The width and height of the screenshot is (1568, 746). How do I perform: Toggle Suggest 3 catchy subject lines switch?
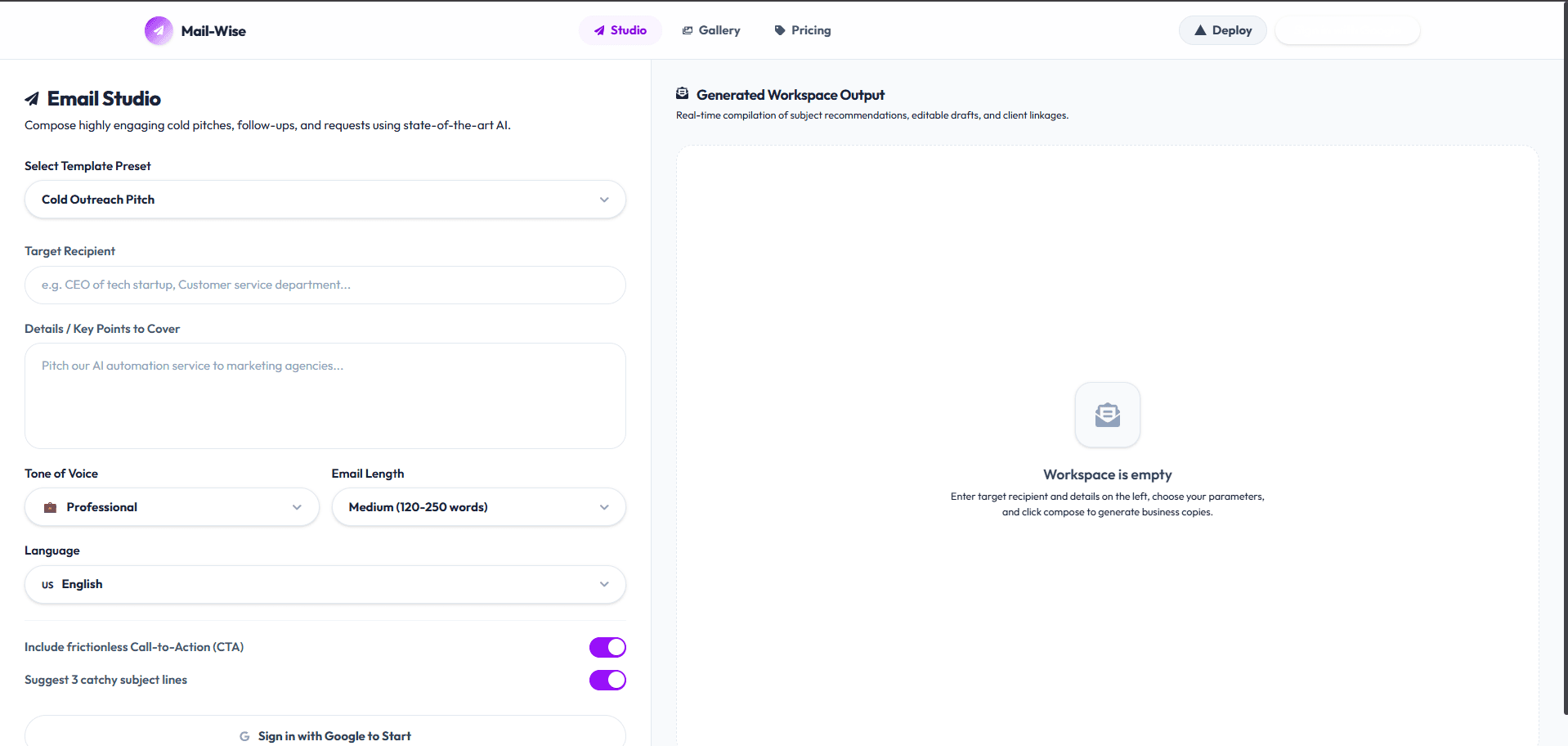(x=607, y=680)
